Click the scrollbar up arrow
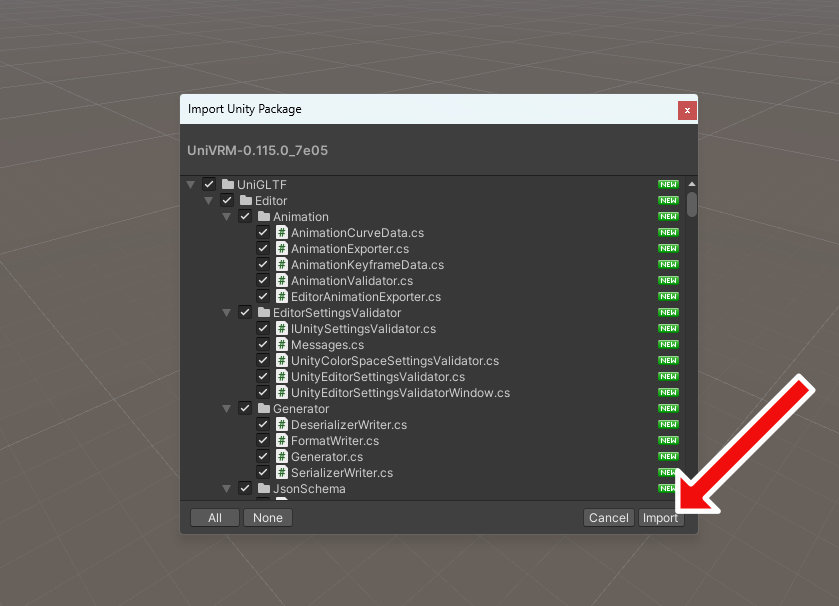 692,184
